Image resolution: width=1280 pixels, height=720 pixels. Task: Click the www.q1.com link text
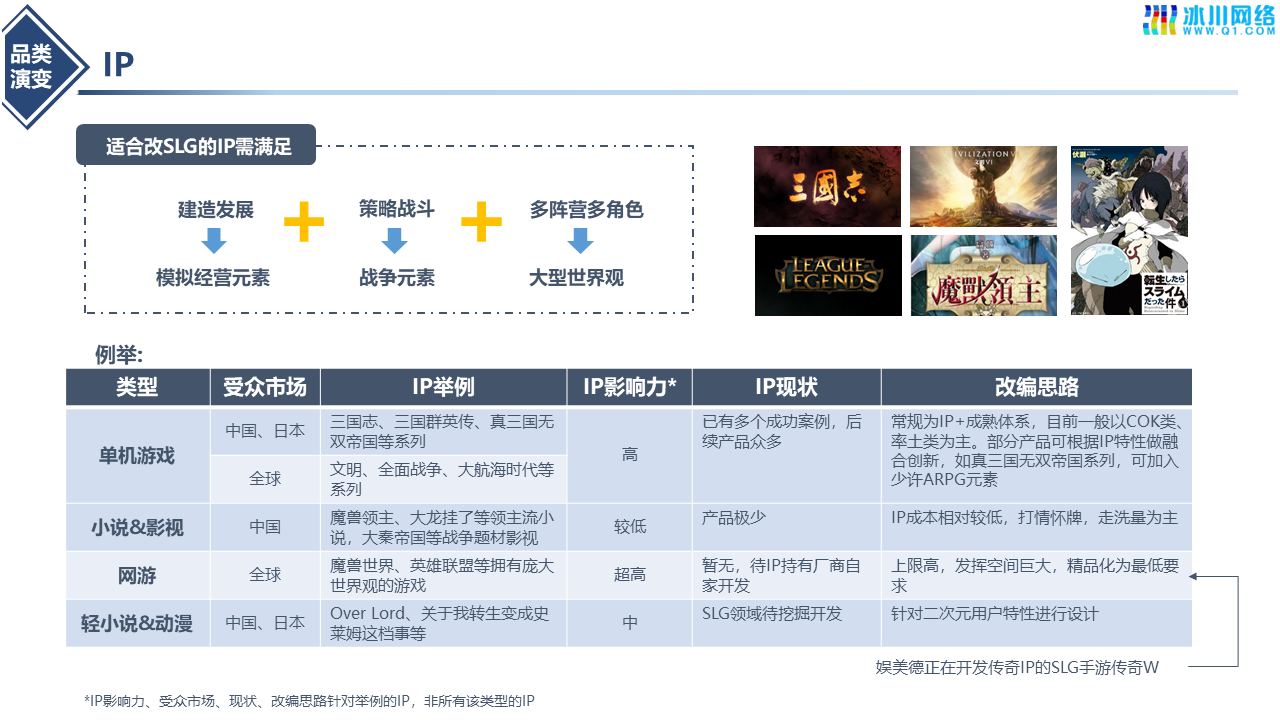(x=1229, y=31)
